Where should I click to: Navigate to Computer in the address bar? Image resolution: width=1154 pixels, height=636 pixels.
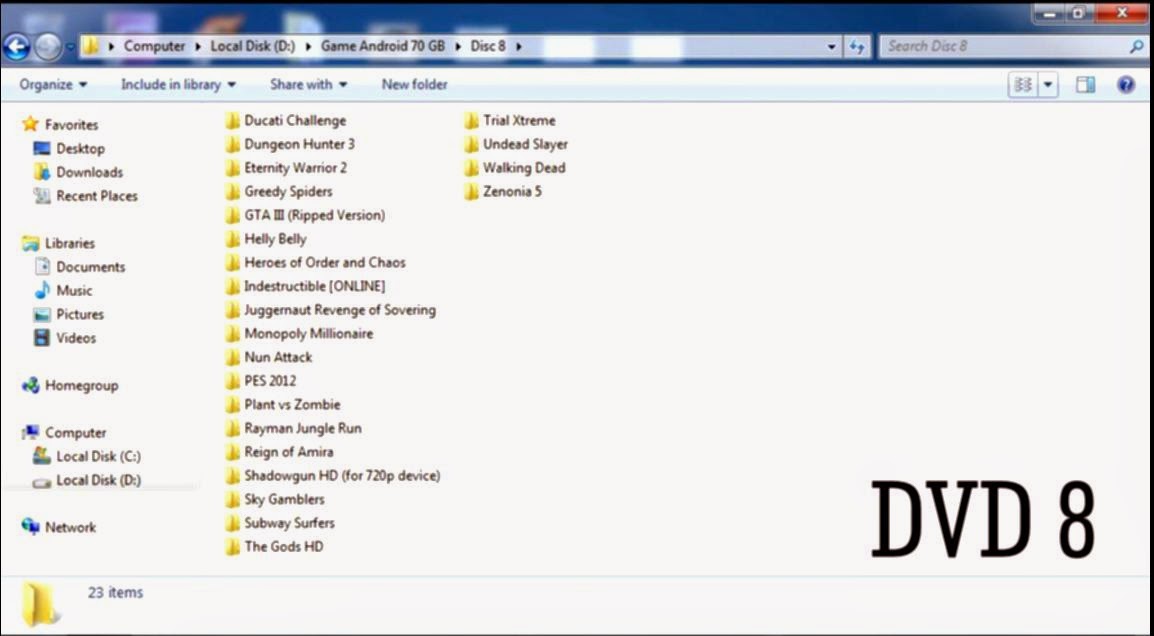click(x=154, y=46)
